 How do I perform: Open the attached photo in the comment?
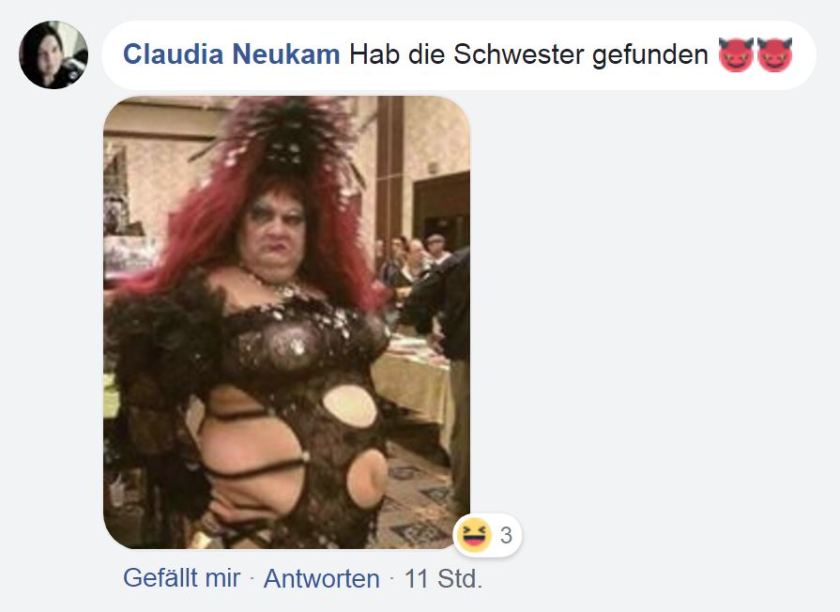[287, 322]
